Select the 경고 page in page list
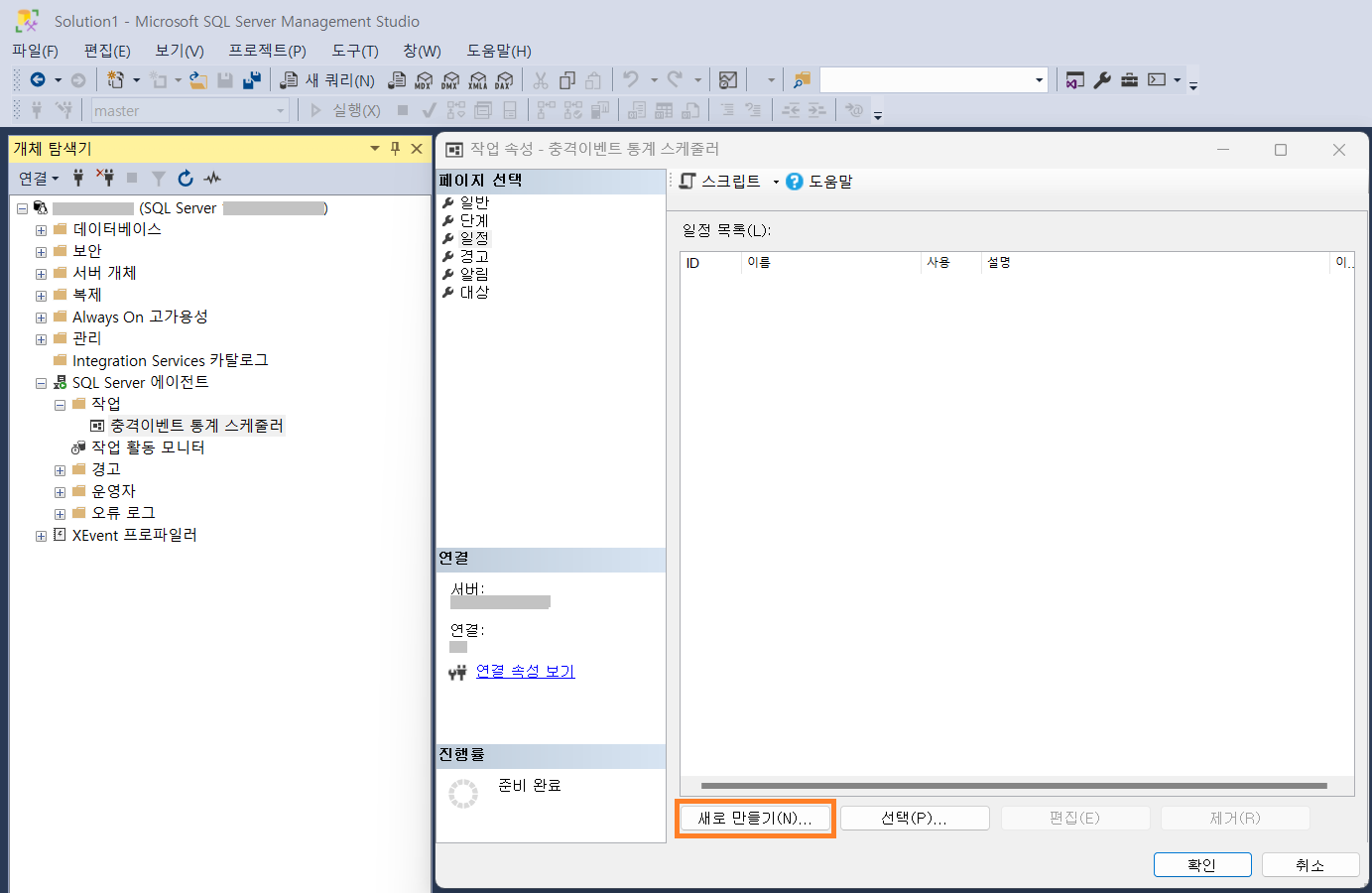This screenshot has width=1372, height=893. pyautogui.click(x=474, y=256)
